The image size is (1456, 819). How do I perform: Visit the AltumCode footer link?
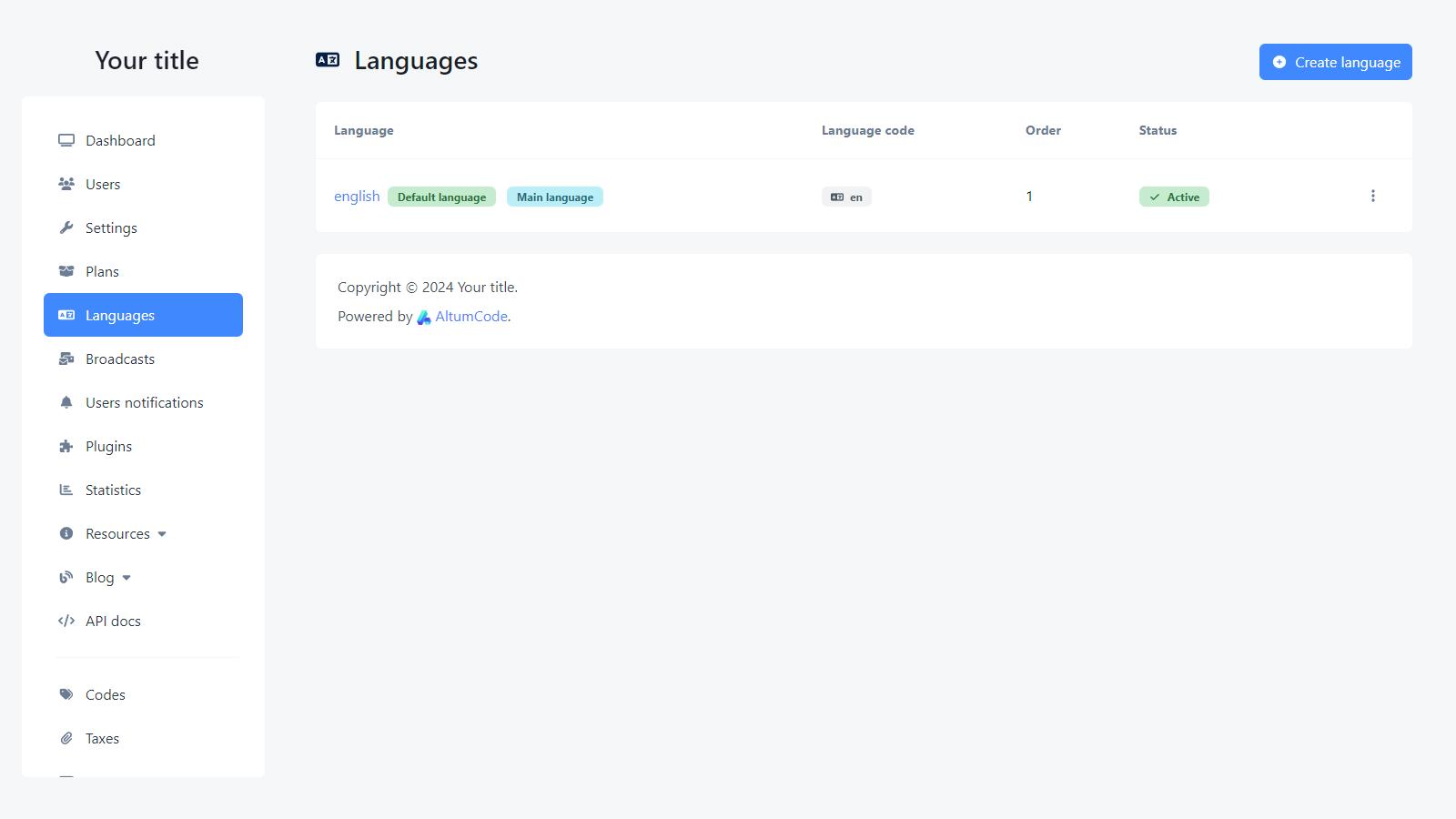(470, 317)
